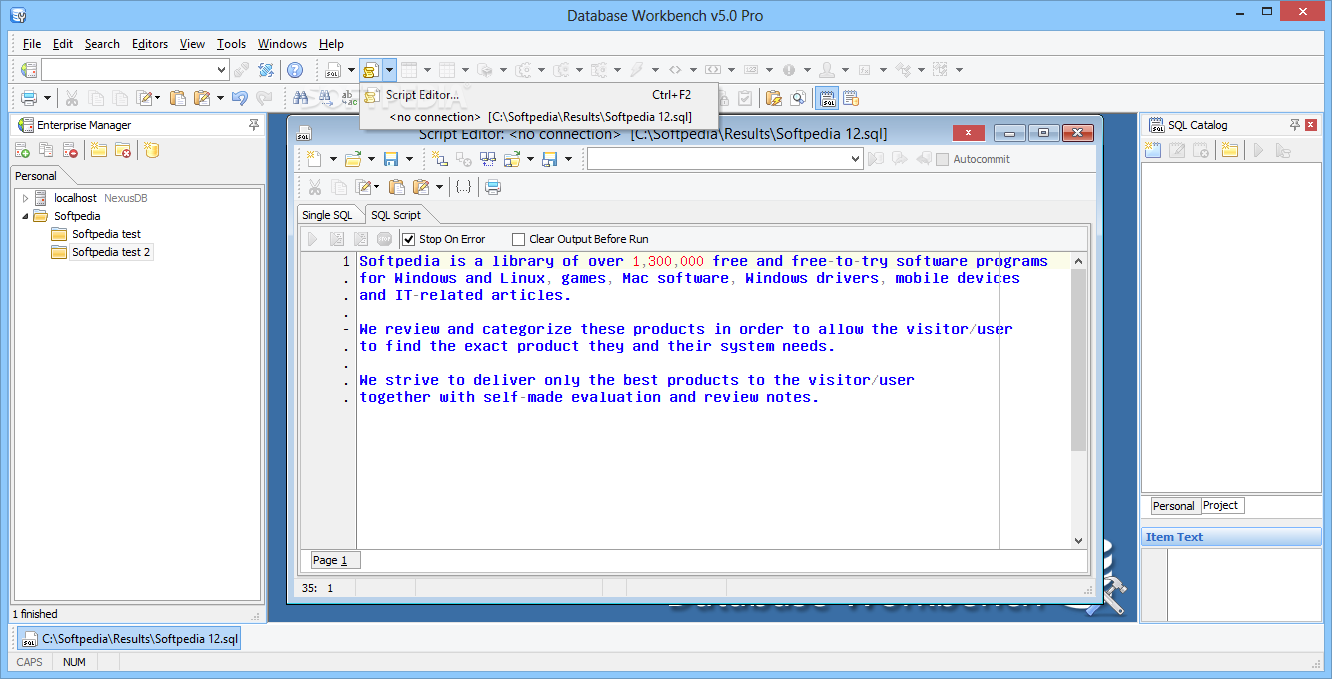The width and height of the screenshot is (1332, 679).
Task: Open the Editors menu
Action: [150, 44]
